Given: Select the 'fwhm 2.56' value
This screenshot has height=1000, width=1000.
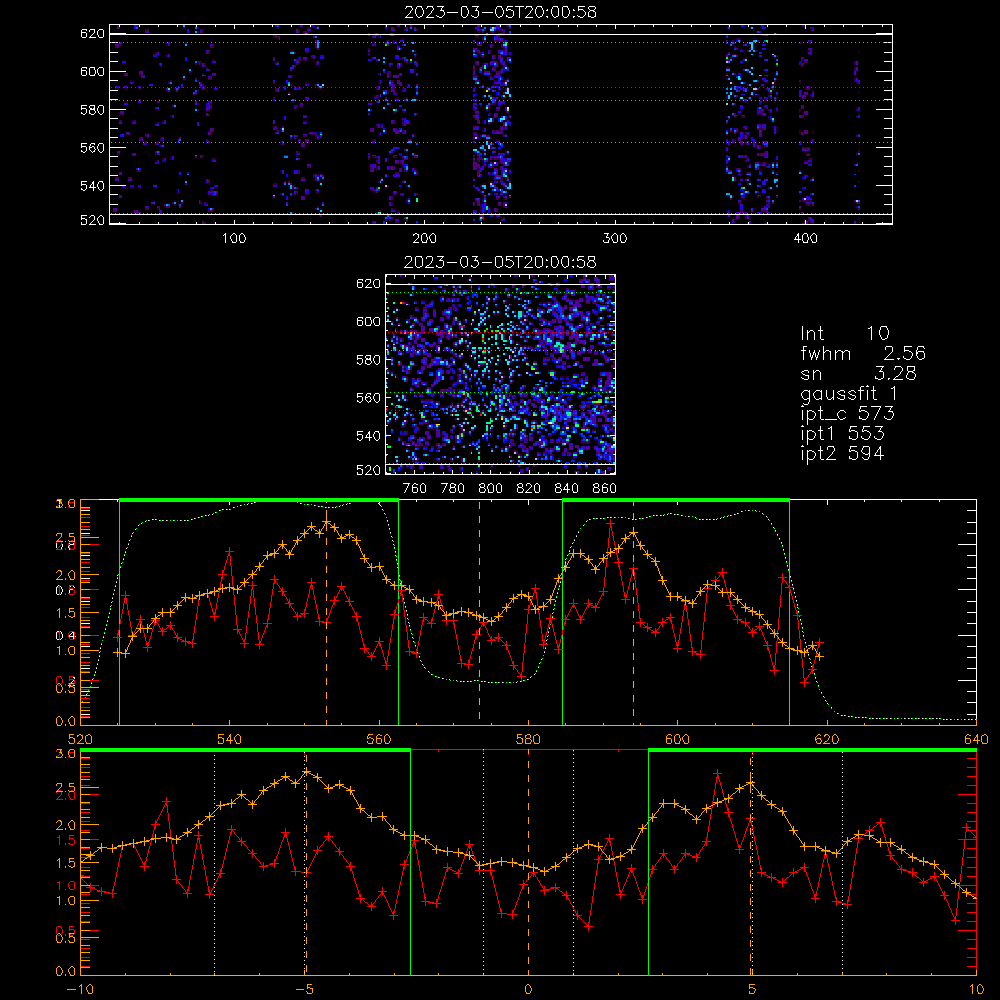Looking at the screenshot, I should (863, 353).
